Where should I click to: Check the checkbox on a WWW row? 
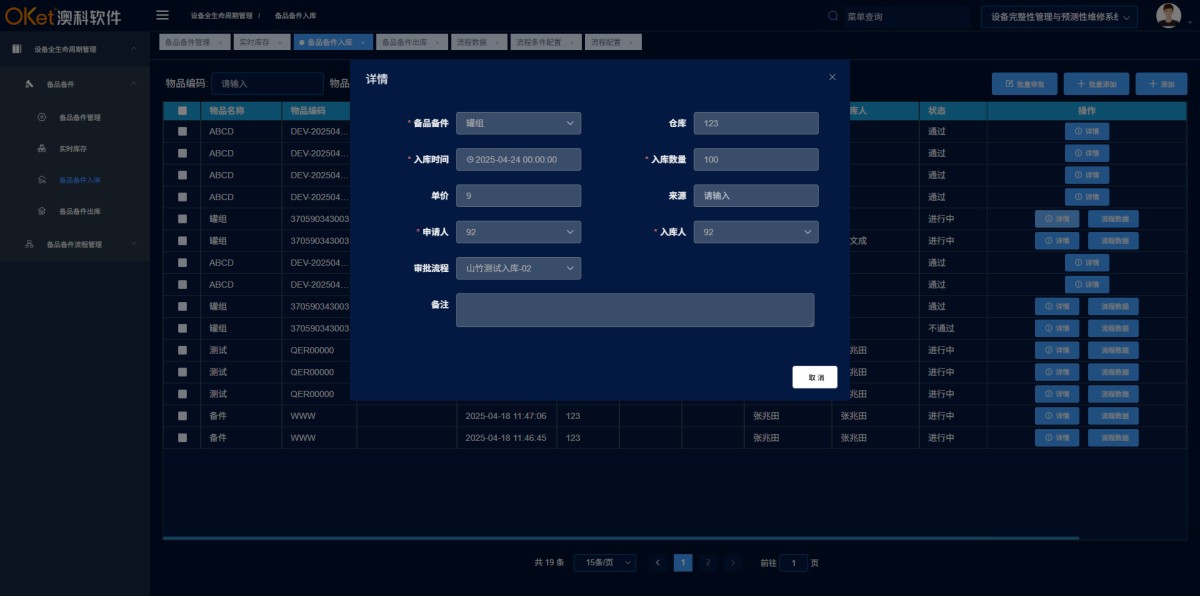181,415
